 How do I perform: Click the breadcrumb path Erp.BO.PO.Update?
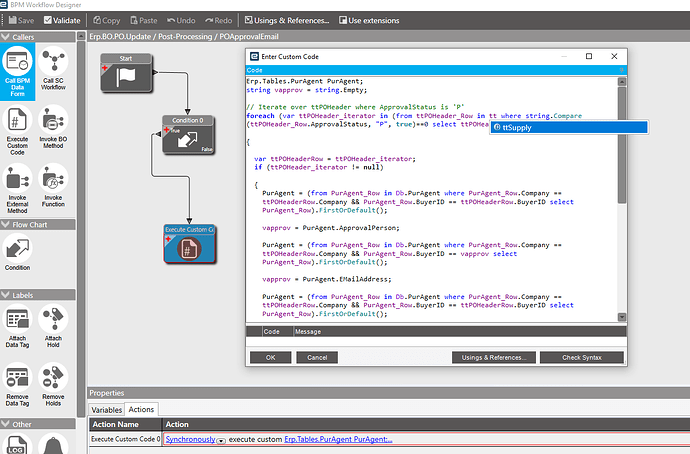point(120,37)
